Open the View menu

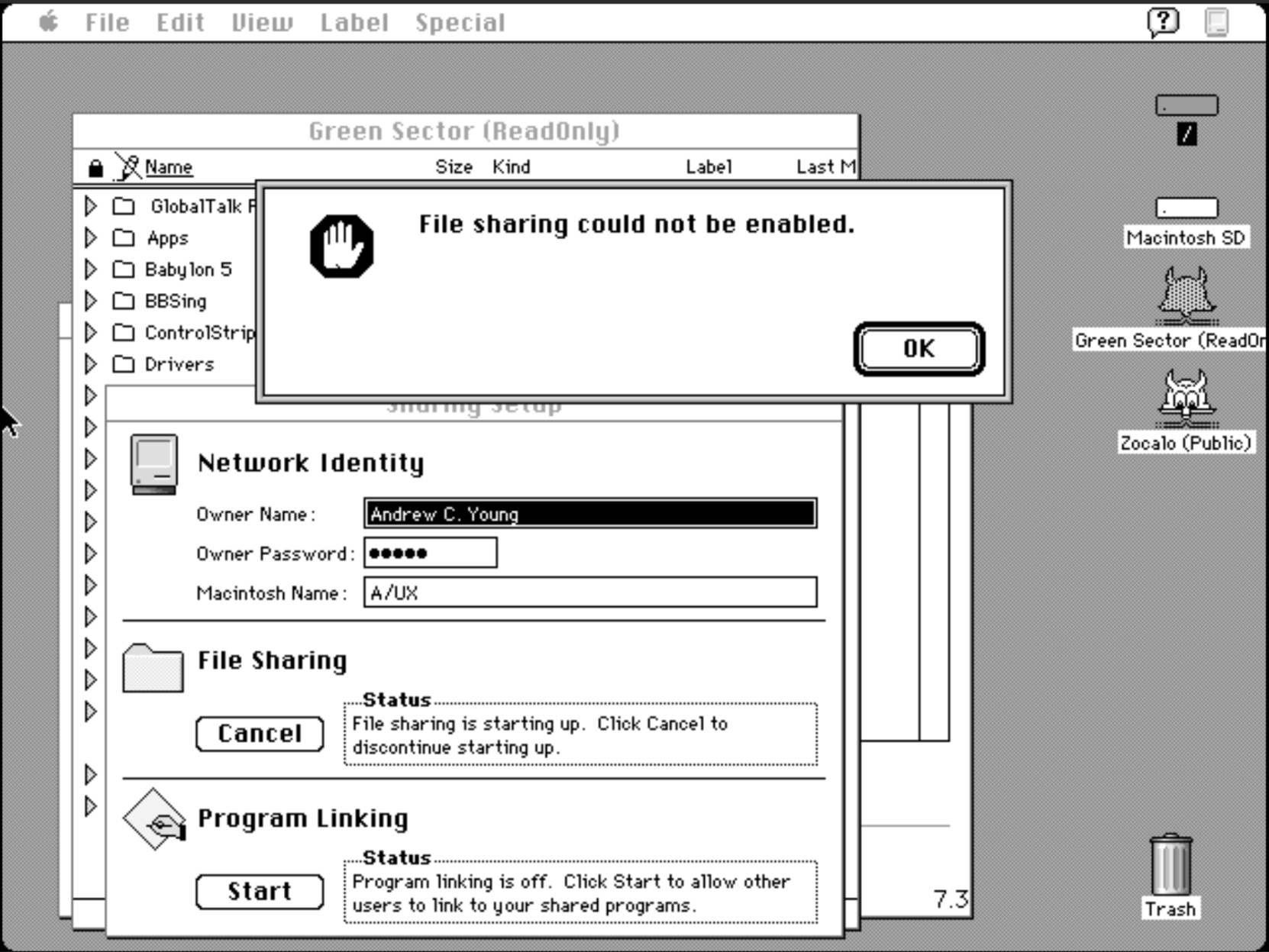(262, 23)
